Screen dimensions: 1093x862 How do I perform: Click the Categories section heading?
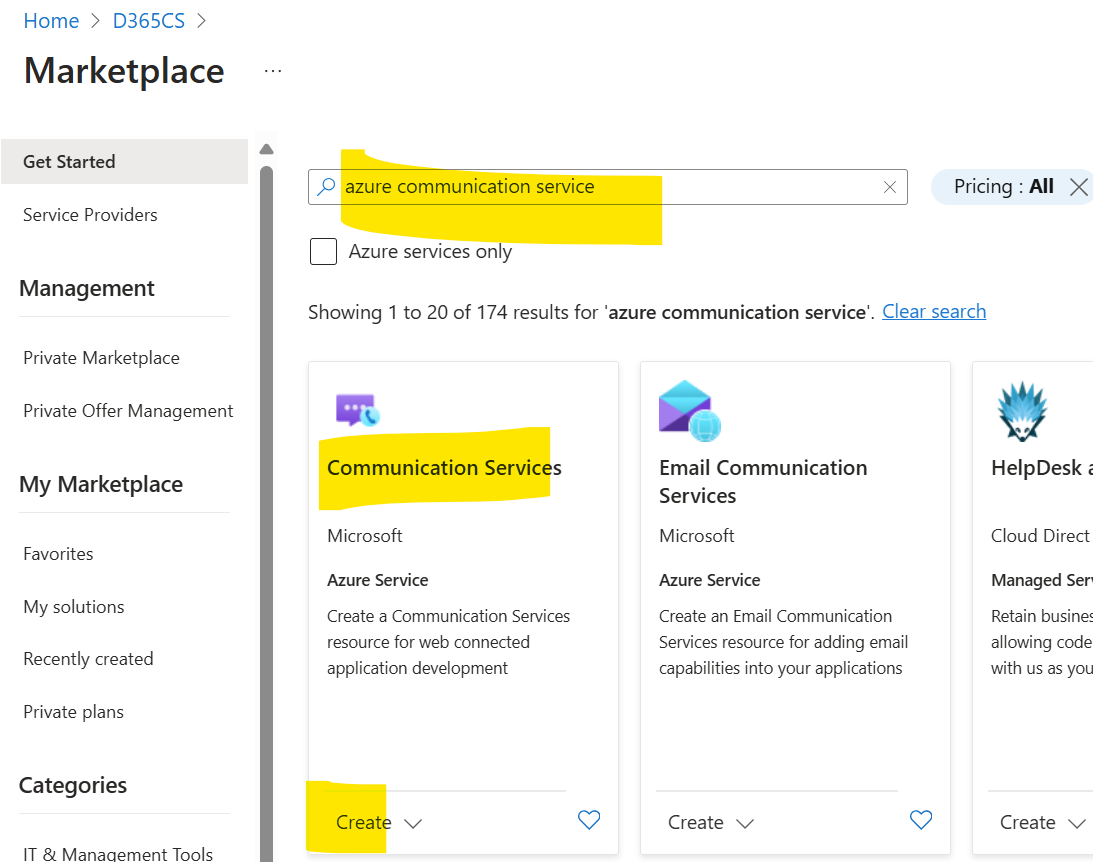(72, 785)
